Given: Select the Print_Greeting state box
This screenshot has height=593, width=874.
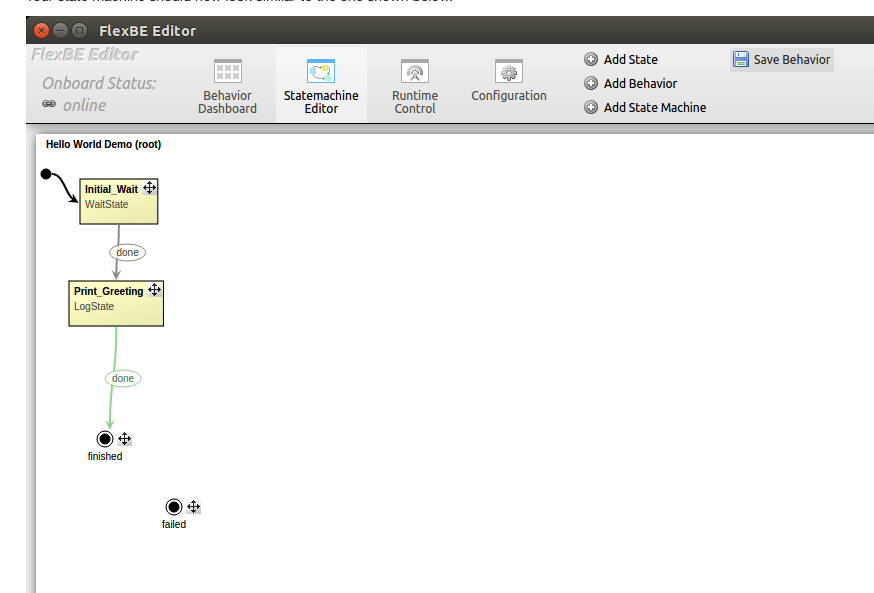Looking at the screenshot, I should click(x=116, y=303).
